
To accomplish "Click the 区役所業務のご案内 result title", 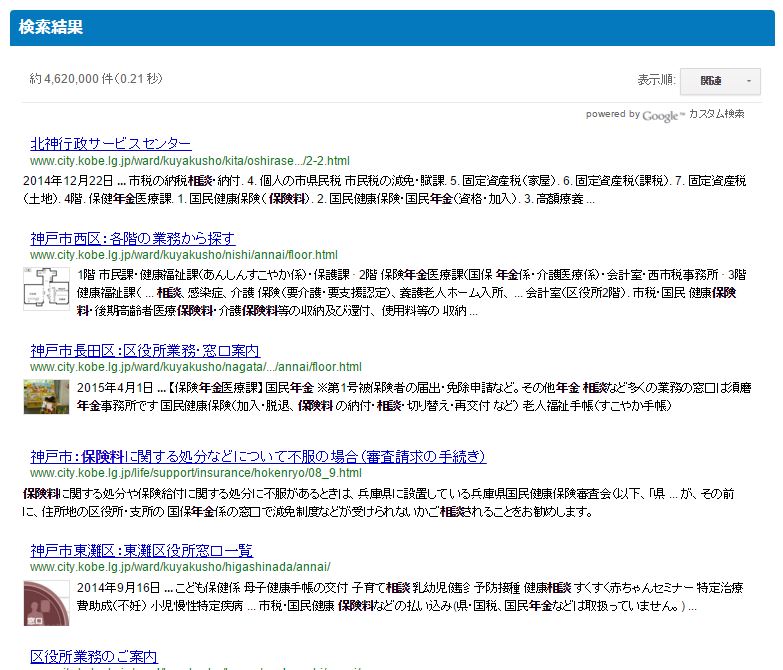I will [x=93, y=657].
